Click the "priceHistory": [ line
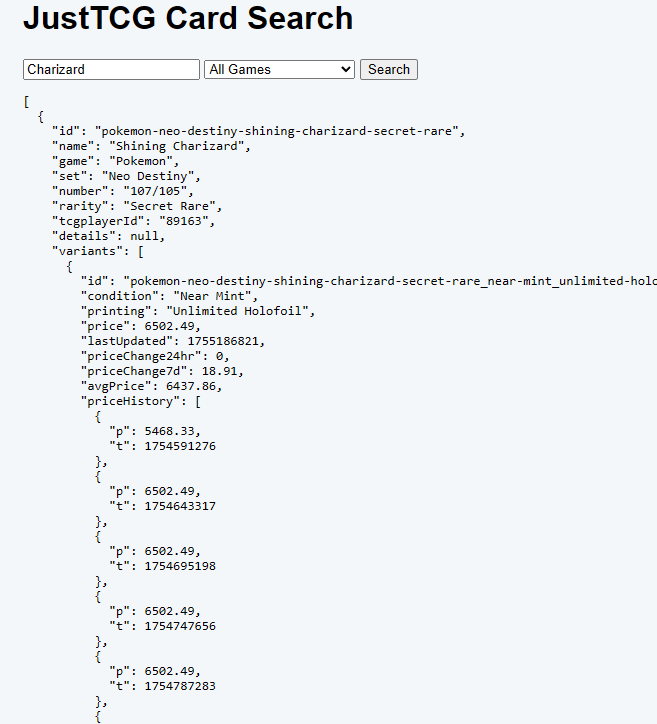The height and width of the screenshot is (724, 657). (x=141, y=401)
